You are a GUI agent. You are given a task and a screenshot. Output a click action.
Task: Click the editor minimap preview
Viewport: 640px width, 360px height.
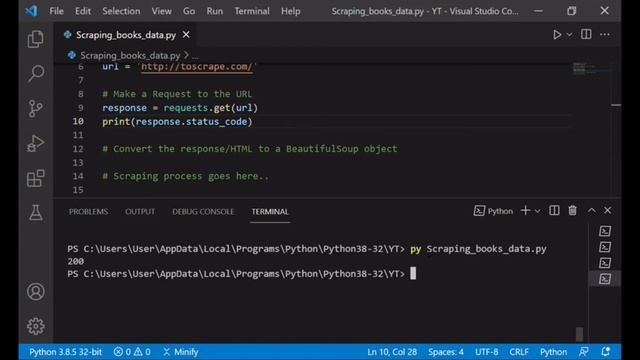coord(591,69)
